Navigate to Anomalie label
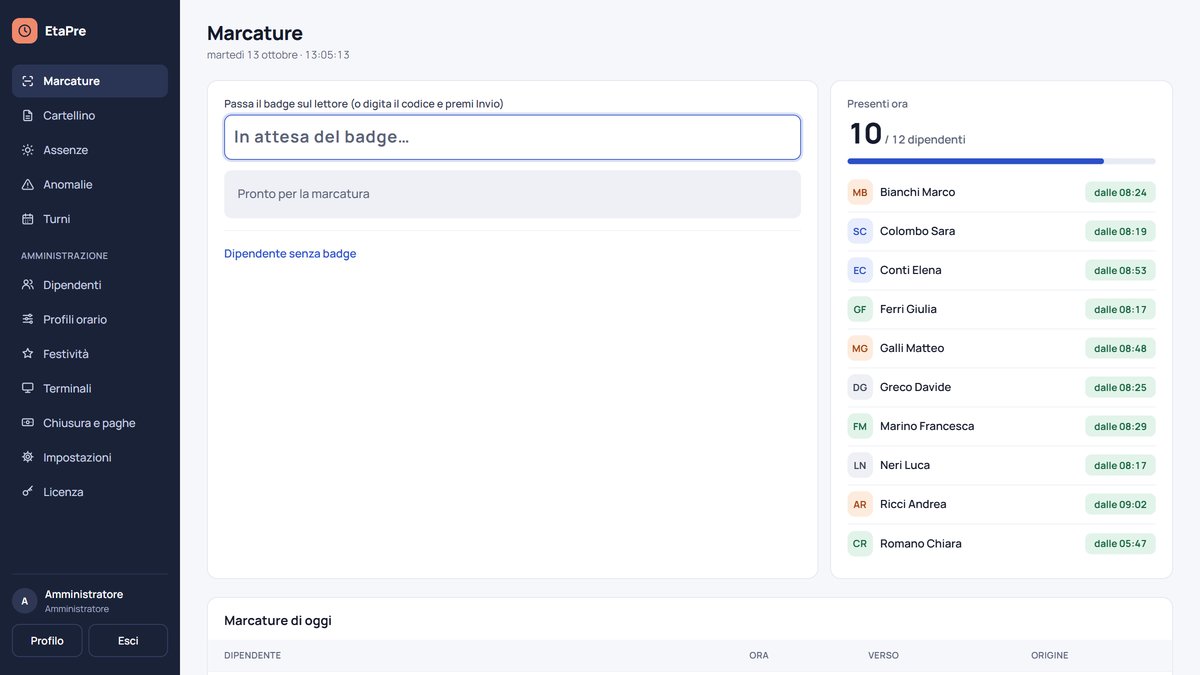Image resolution: width=1200 pixels, height=675 pixels. pyautogui.click(x=68, y=185)
